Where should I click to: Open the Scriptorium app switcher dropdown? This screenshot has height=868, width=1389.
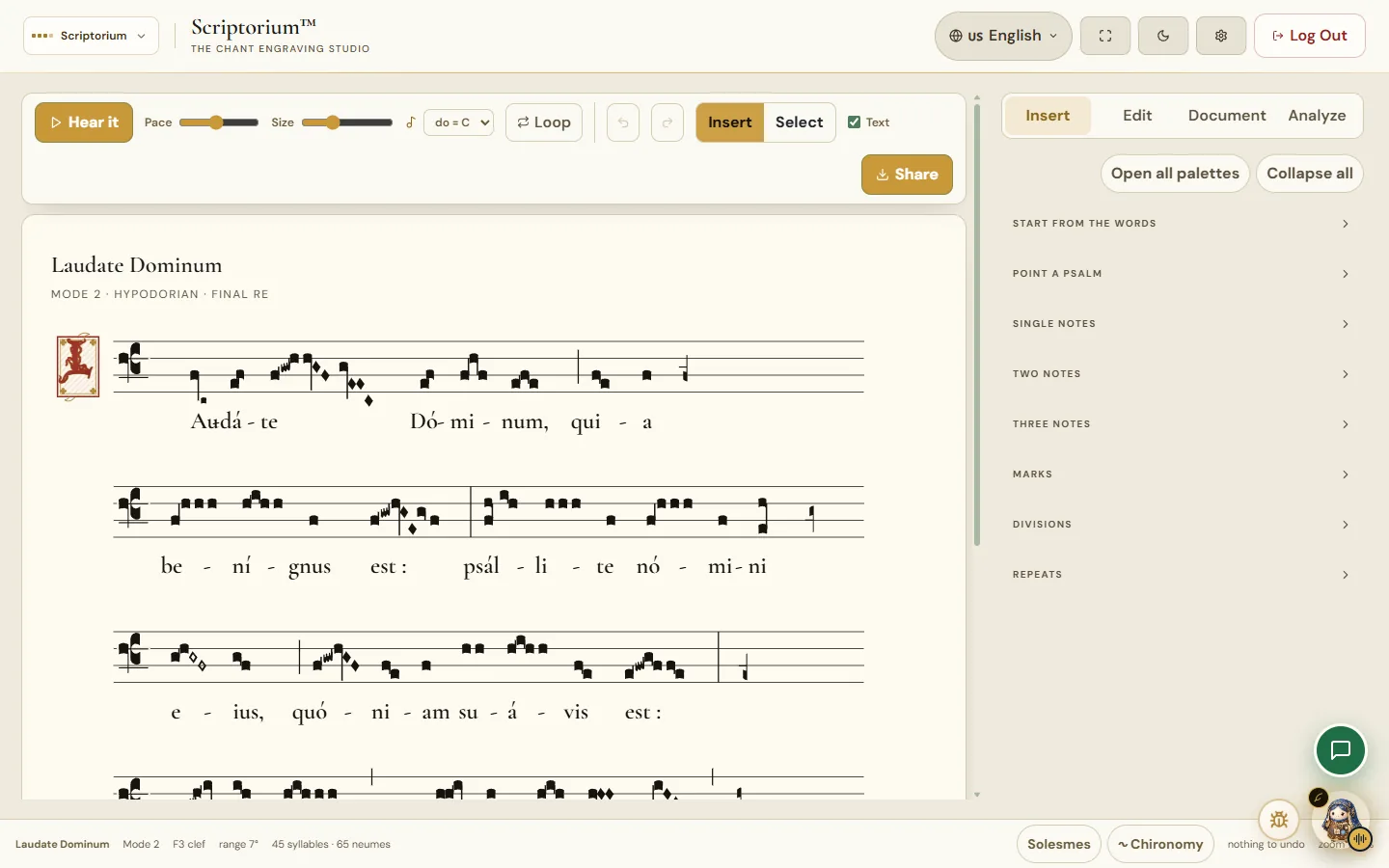click(91, 36)
